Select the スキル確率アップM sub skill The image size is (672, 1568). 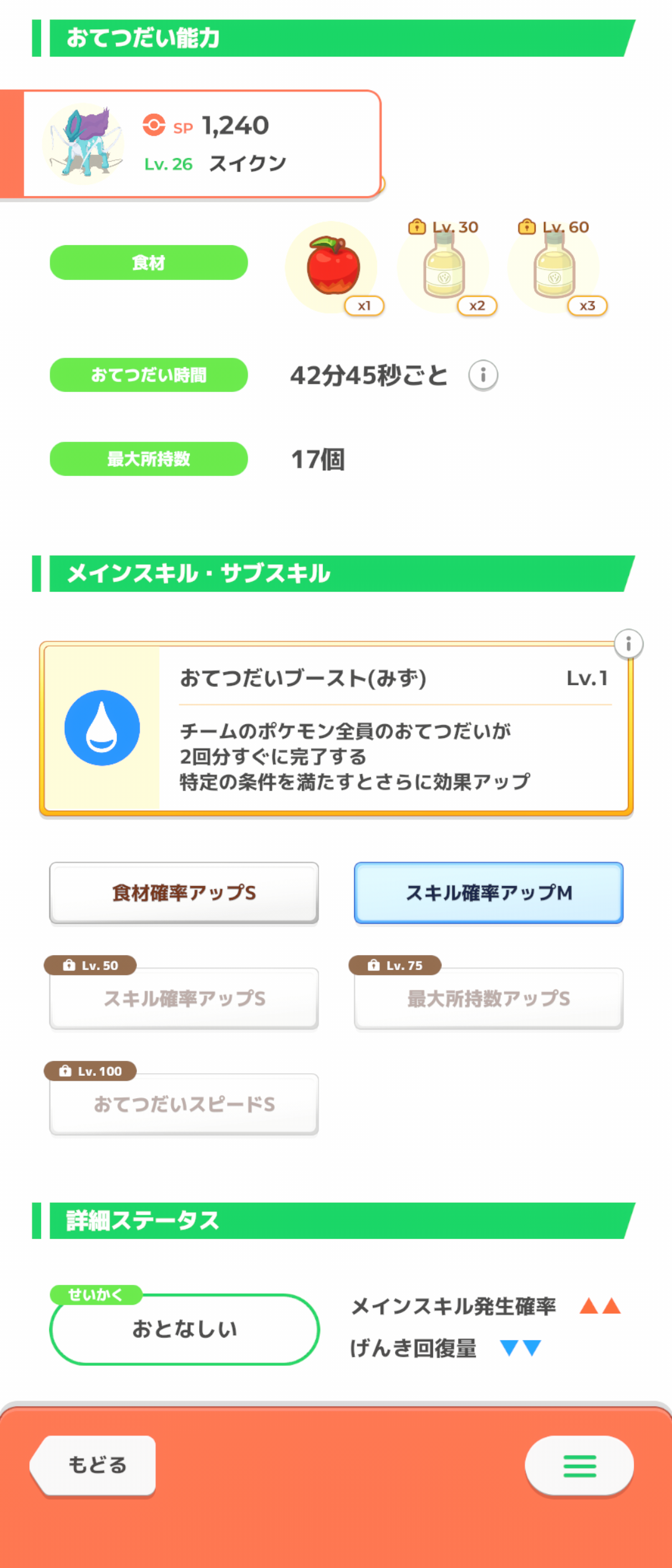click(488, 893)
